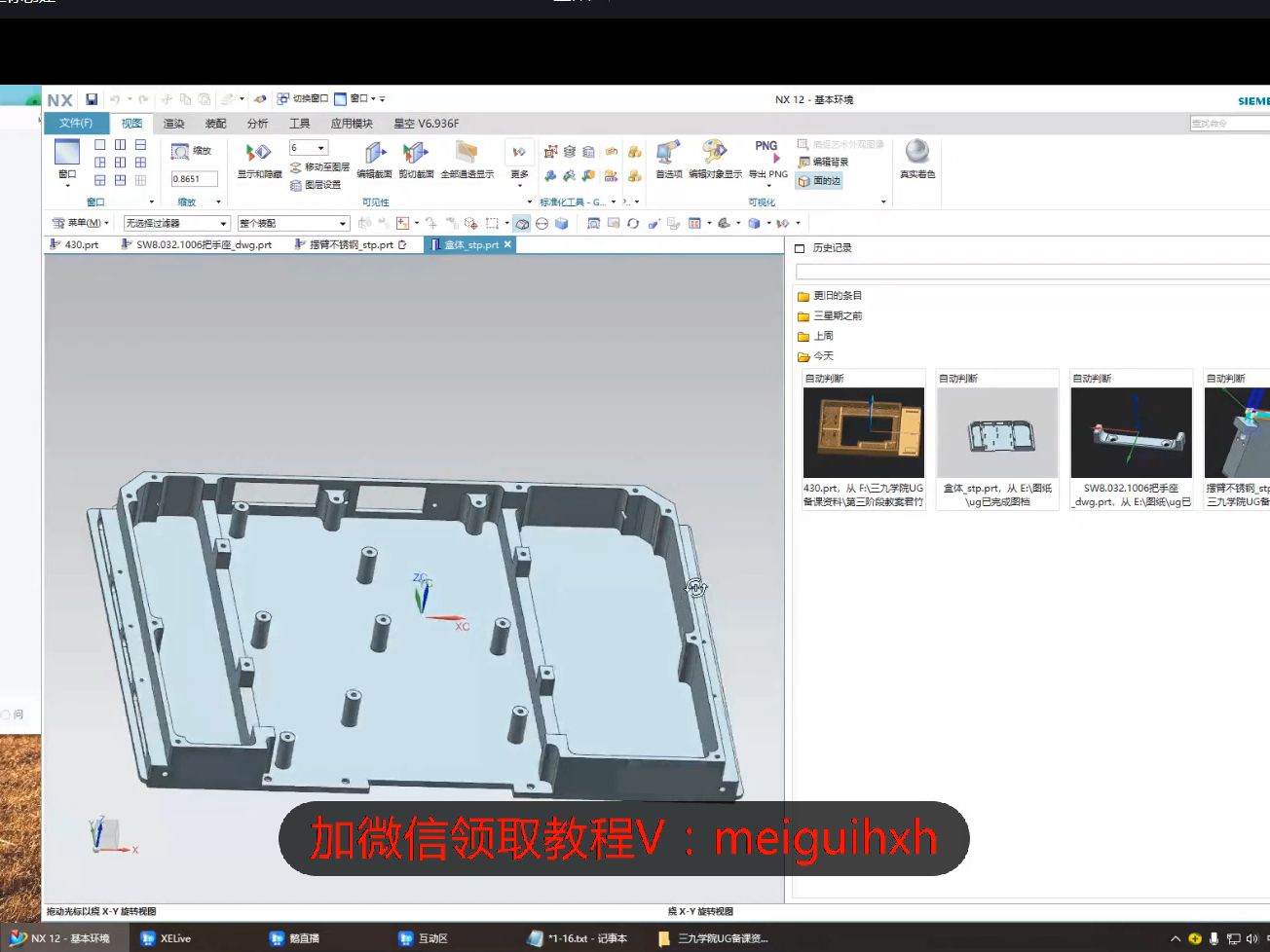Screen dimensions: 1270x952
Task: Open Show and Hide (显示和隐藏) tool
Action: (x=259, y=161)
